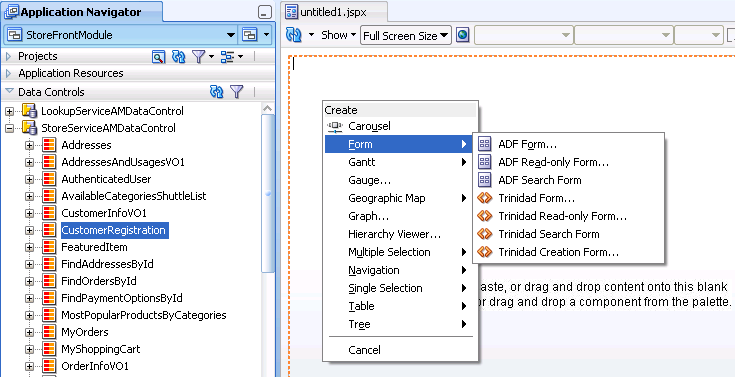Click the filter icon in Data Controls header
The width and height of the screenshot is (735, 377).
pyautogui.click(x=237, y=92)
